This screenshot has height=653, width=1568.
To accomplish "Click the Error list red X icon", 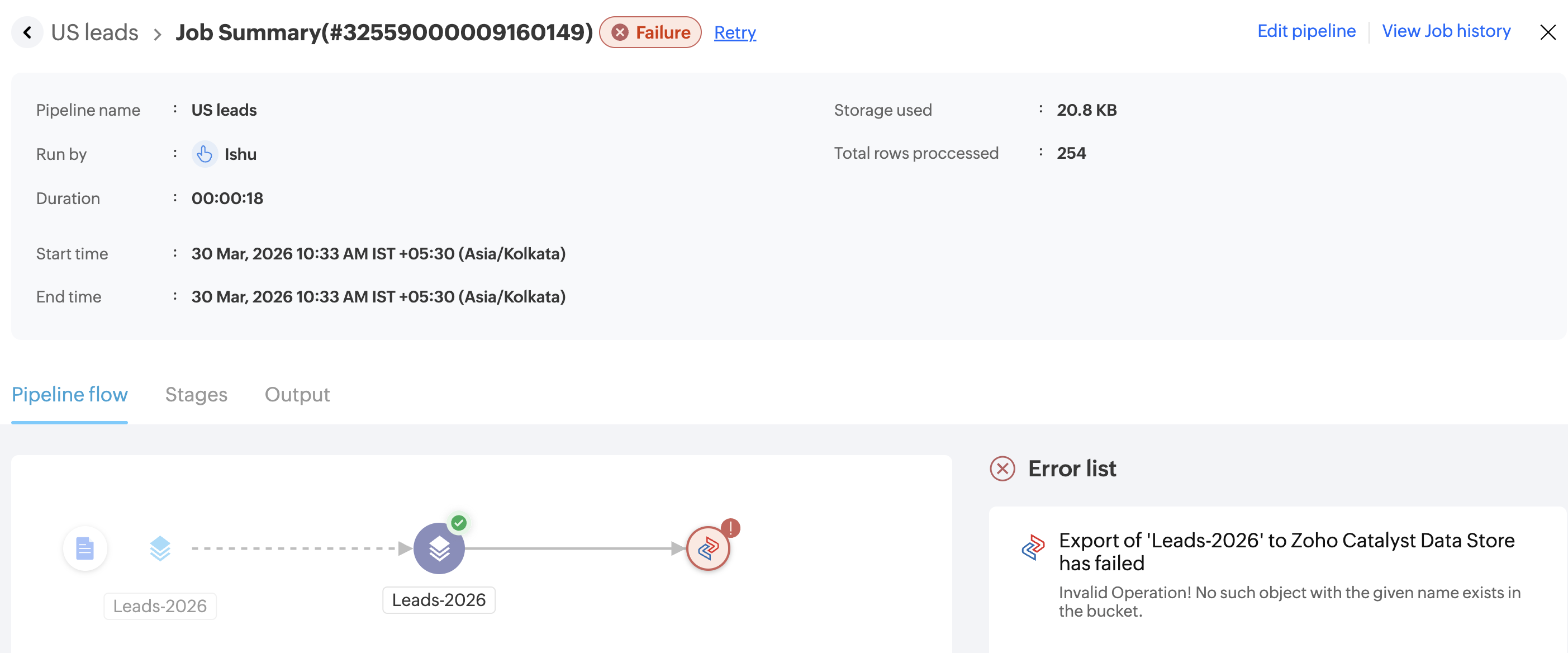I will point(1002,469).
